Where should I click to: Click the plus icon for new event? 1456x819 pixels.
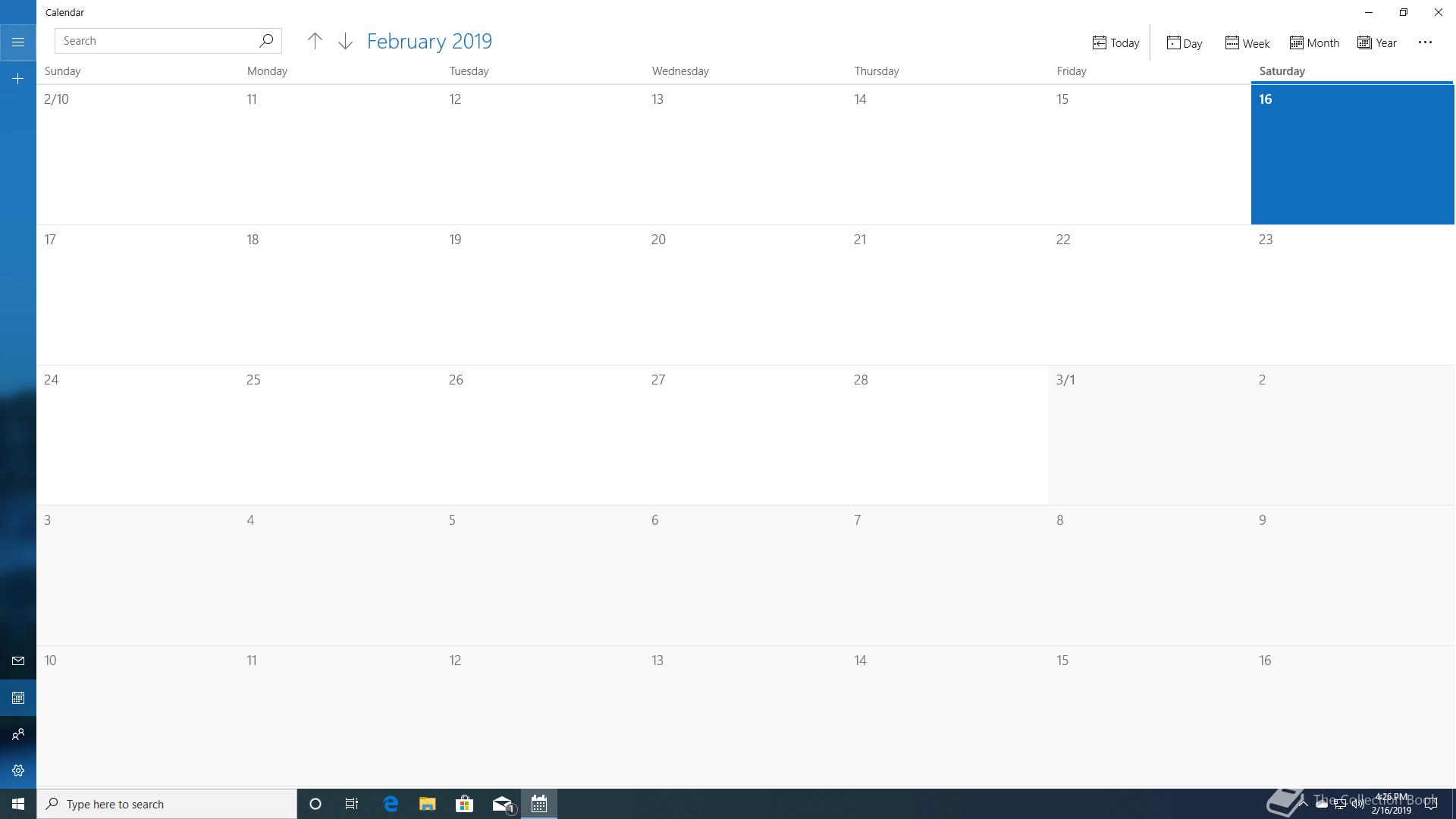point(18,79)
